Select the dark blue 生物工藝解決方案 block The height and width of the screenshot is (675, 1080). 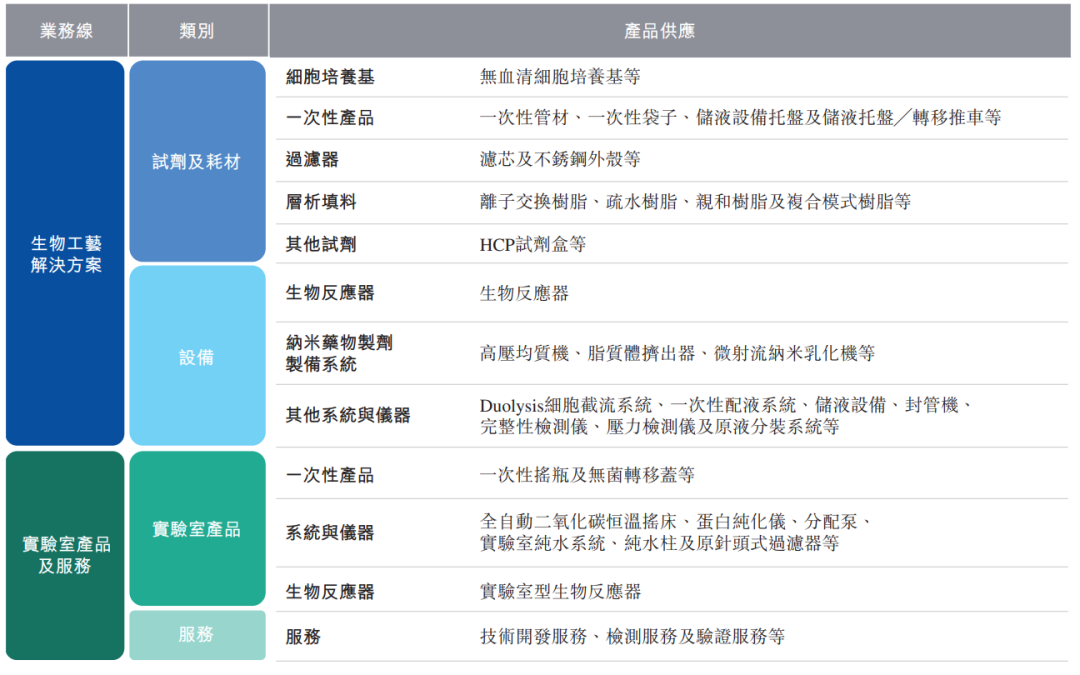66,254
